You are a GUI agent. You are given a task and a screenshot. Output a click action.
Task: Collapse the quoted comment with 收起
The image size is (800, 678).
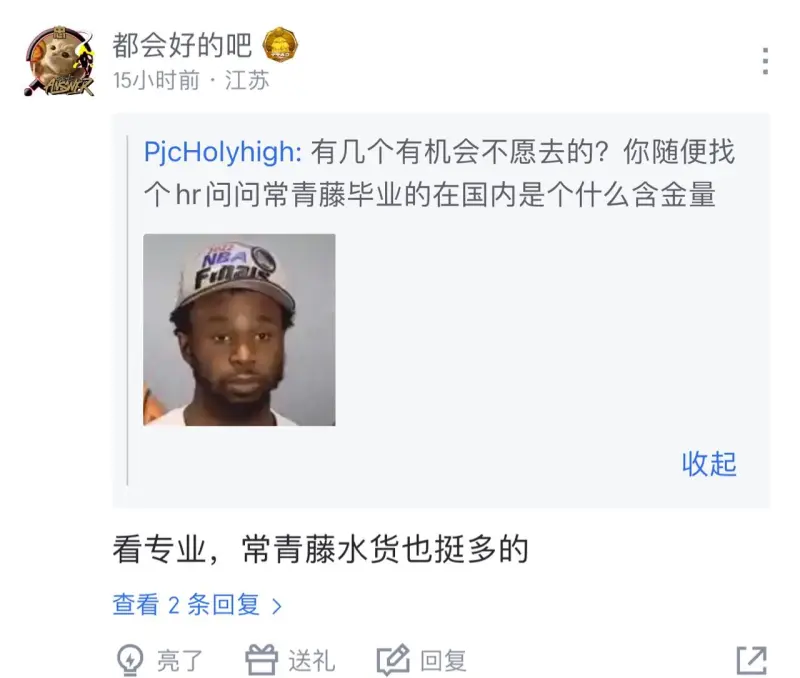click(x=709, y=464)
